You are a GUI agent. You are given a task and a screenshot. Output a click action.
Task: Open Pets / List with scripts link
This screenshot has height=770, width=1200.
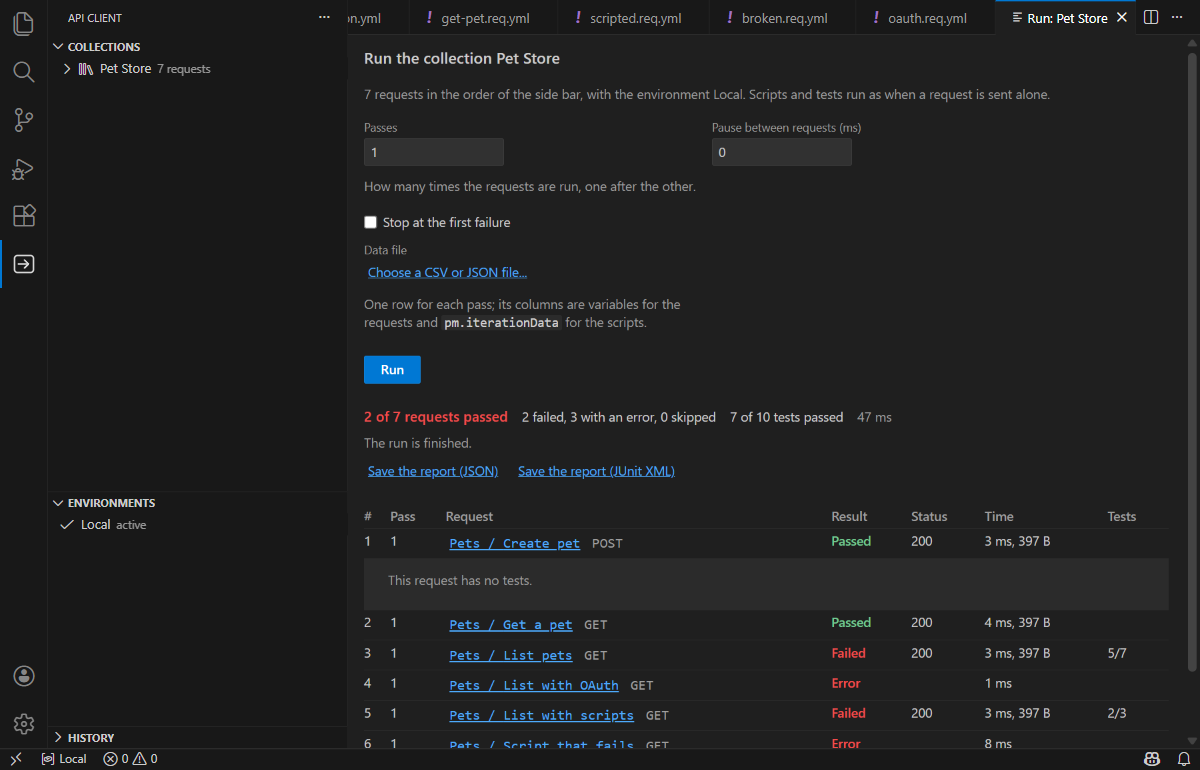[542, 715]
